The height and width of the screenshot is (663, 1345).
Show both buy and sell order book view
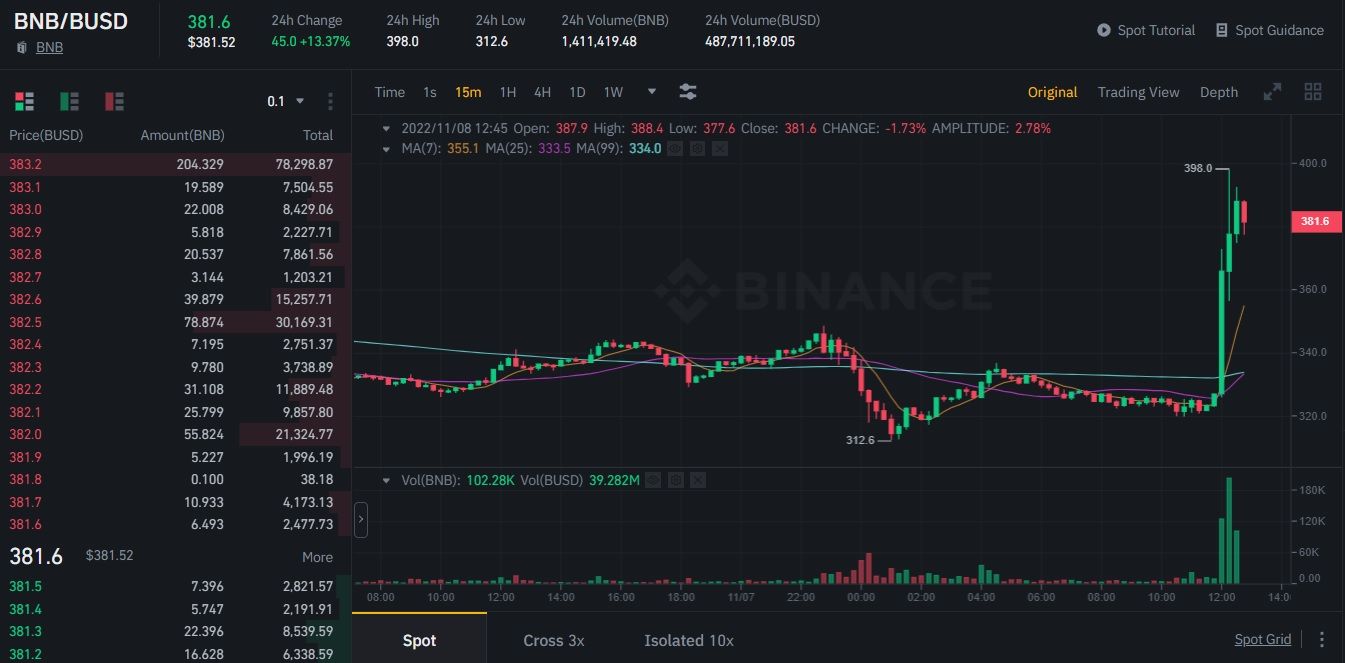click(25, 101)
